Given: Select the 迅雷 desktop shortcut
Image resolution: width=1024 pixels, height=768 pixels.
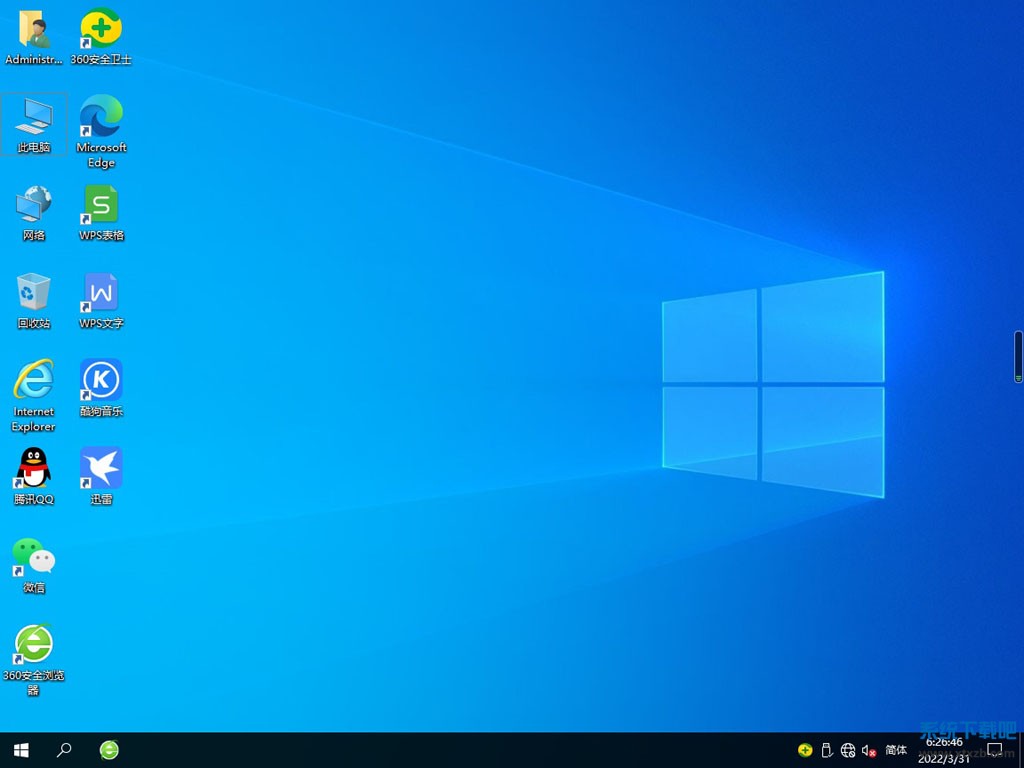Looking at the screenshot, I should point(101,469).
